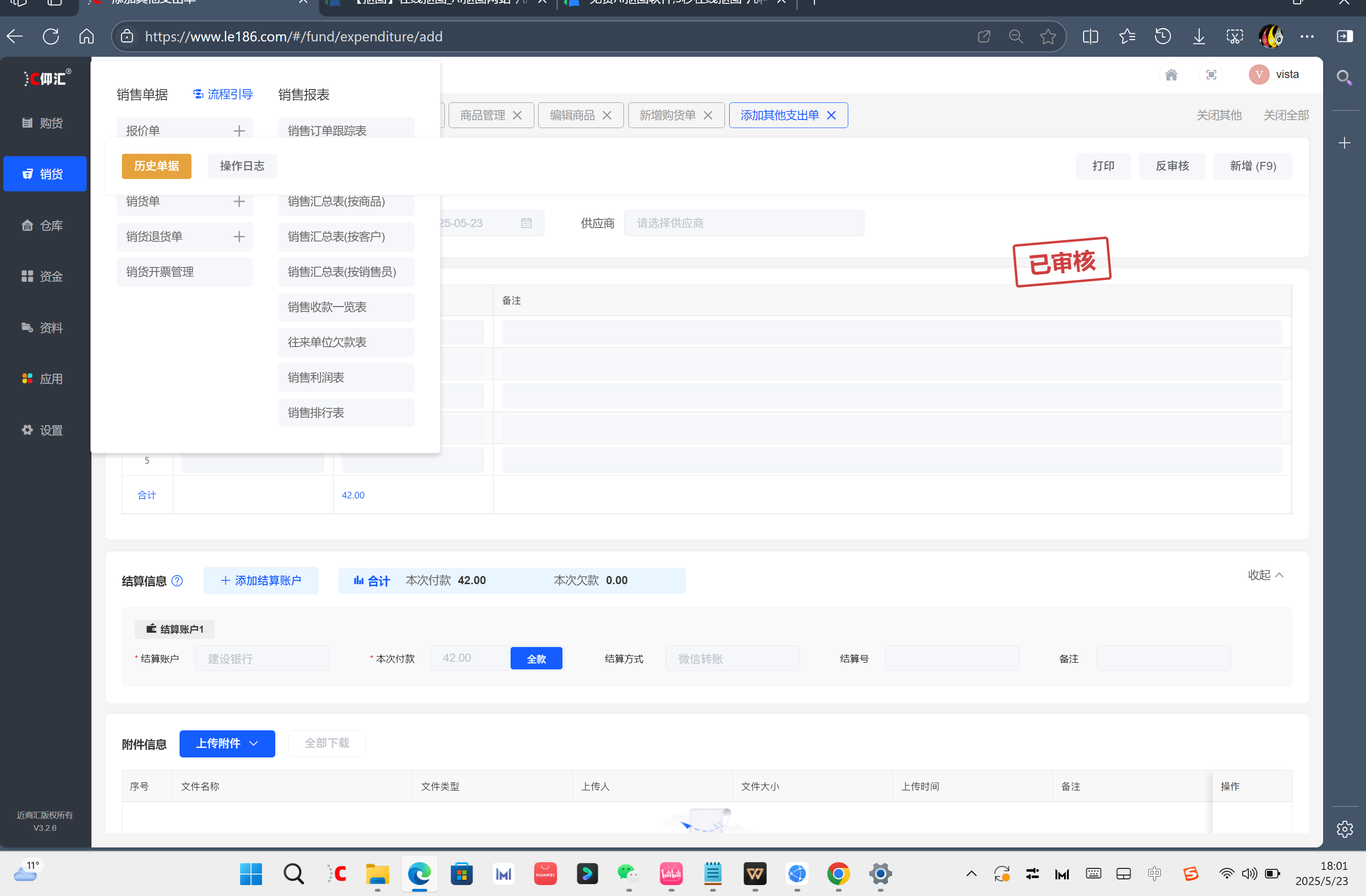Image resolution: width=1366 pixels, height=896 pixels.
Task: Click the home icon in header
Action: (1171, 75)
